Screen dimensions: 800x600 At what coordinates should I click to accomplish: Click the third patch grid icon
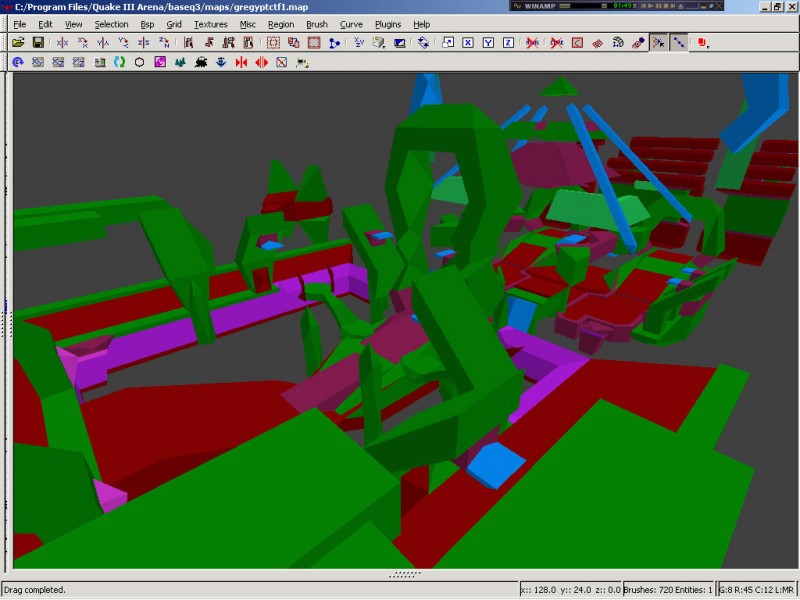pos(79,62)
